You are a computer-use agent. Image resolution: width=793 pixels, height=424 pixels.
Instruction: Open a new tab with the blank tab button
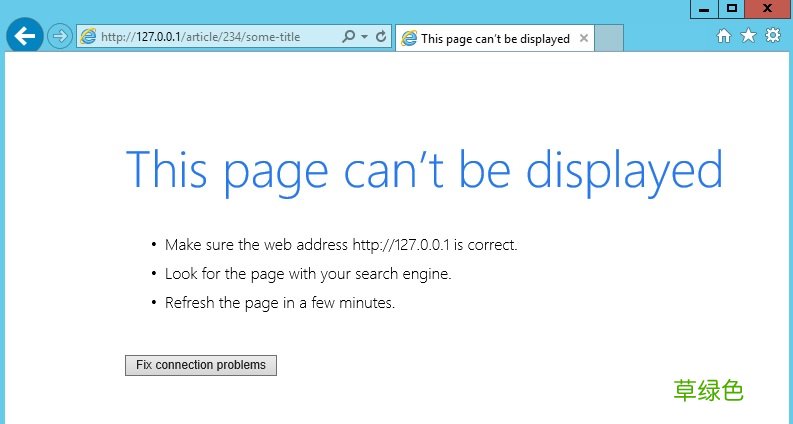pyautogui.click(x=609, y=38)
